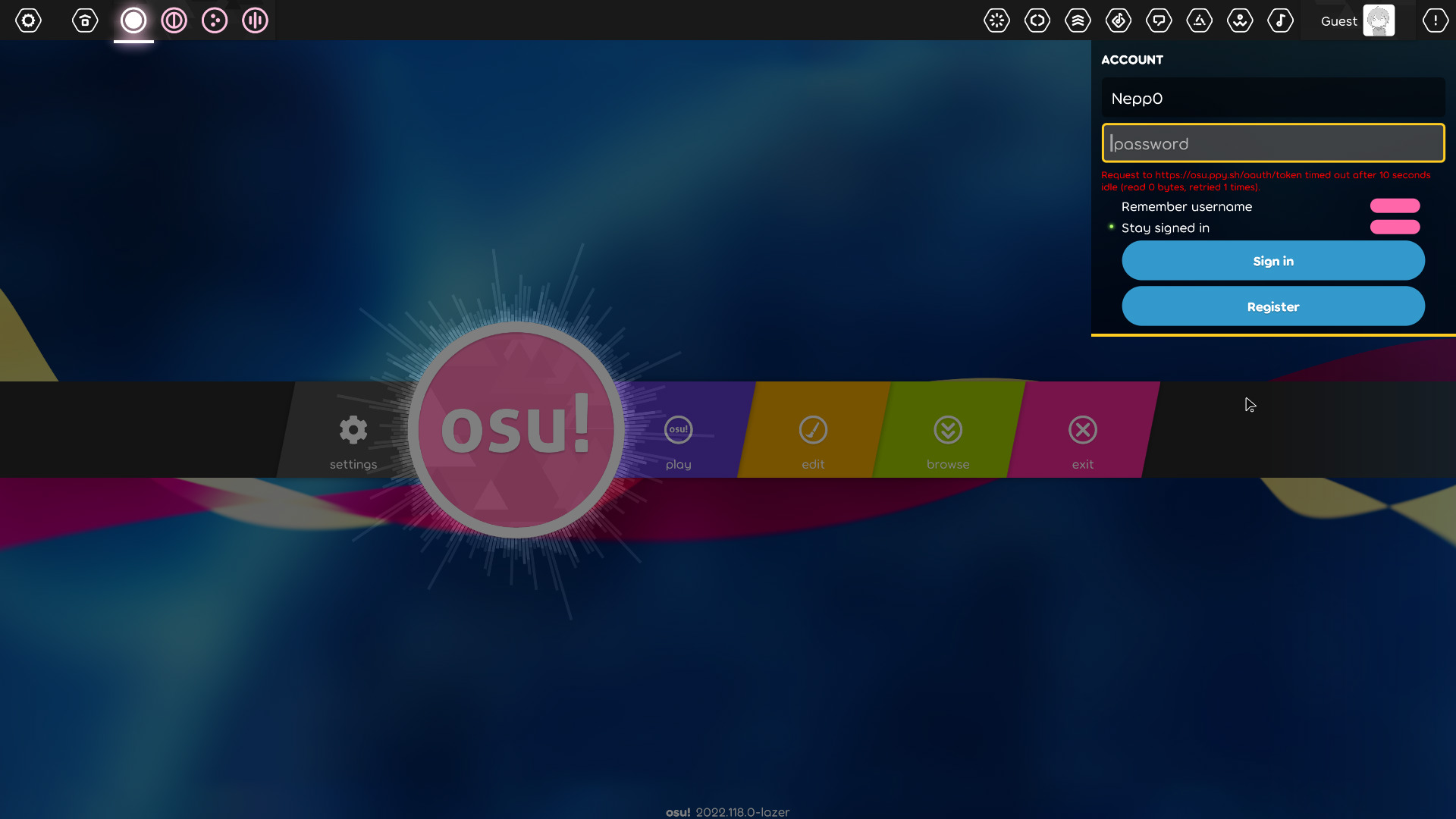Switch to the osu!catch ruleset
The width and height of the screenshot is (1456, 819).
215,20
